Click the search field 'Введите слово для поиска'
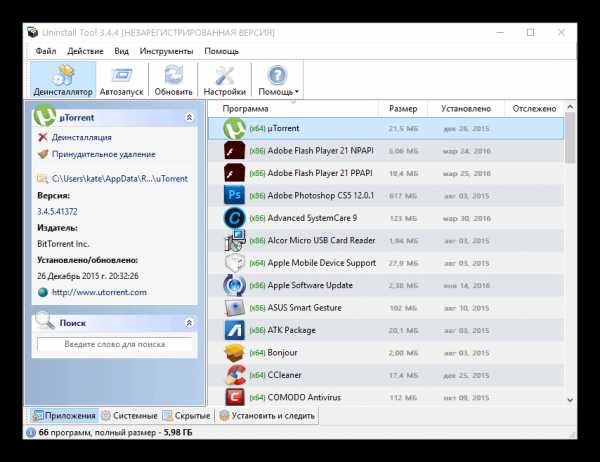This screenshot has width=600, height=462. click(x=115, y=344)
